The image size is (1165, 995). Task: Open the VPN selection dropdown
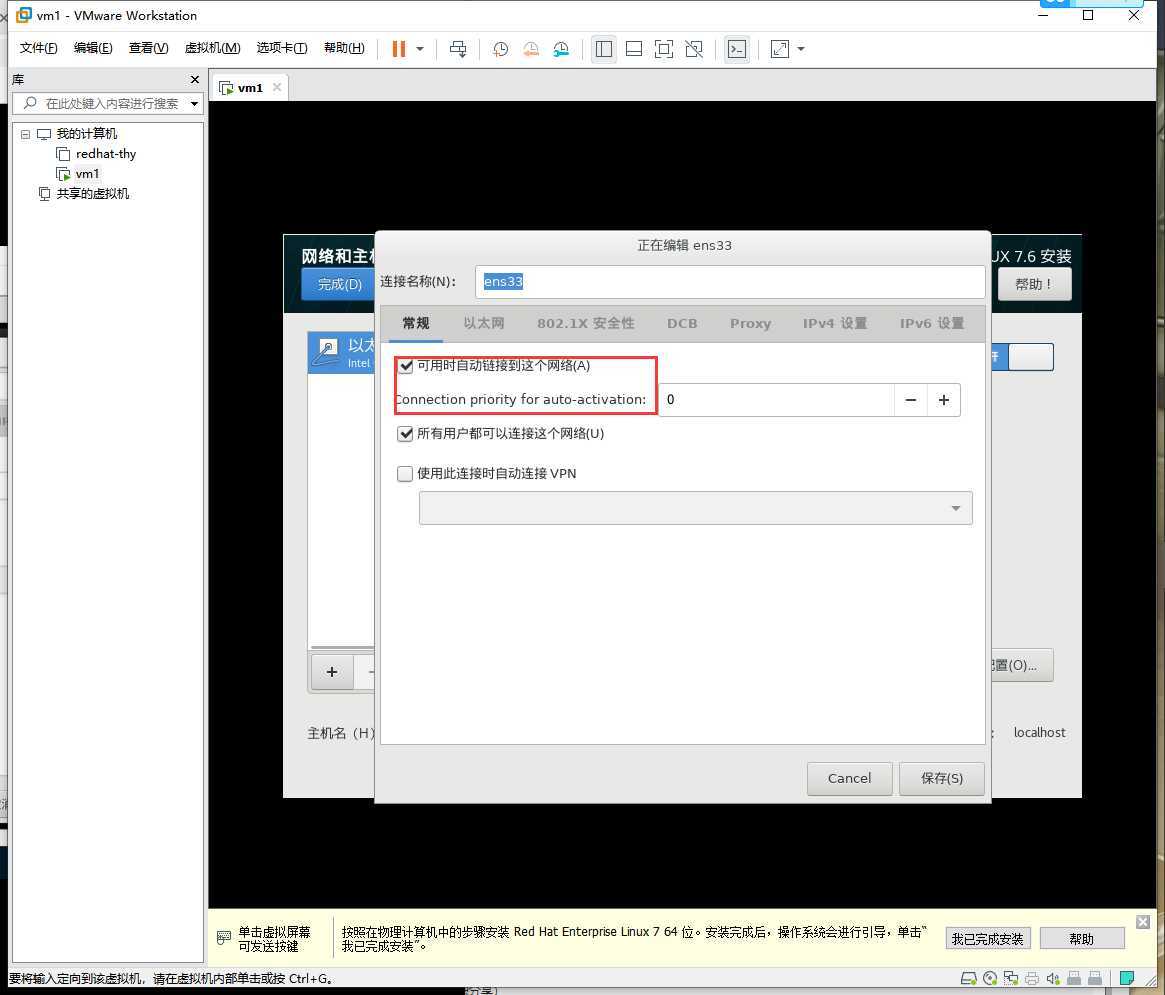695,508
